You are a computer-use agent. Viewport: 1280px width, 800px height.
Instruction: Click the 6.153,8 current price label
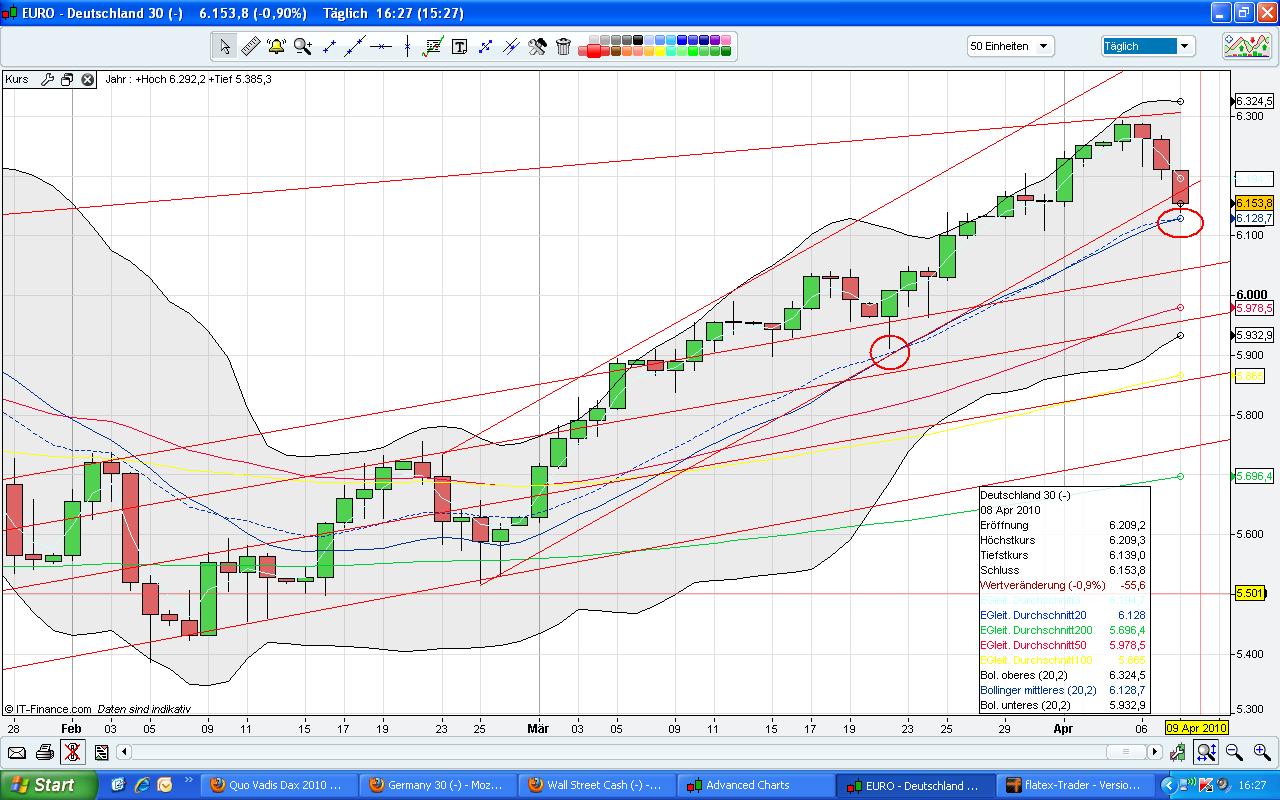[x=1253, y=203]
